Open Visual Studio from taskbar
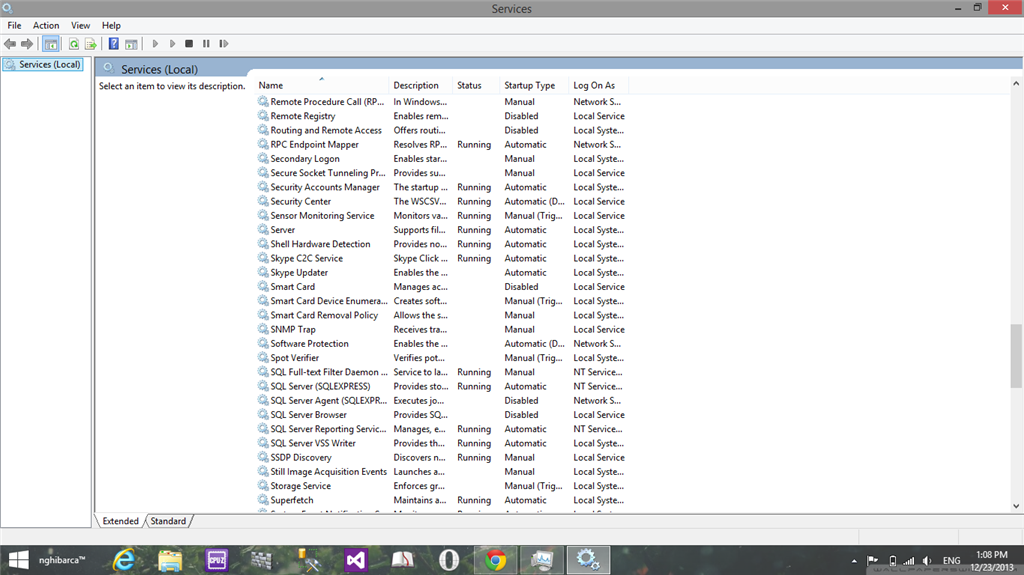 tap(356, 560)
